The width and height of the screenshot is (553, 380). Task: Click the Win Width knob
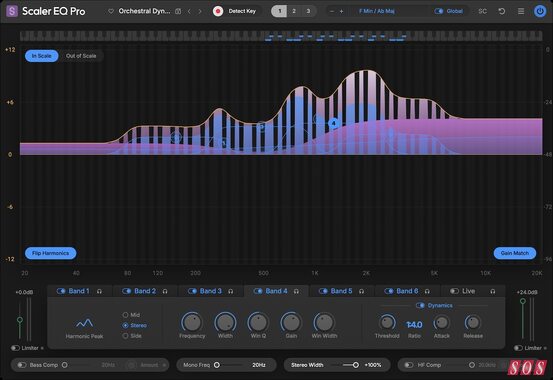coord(324,322)
